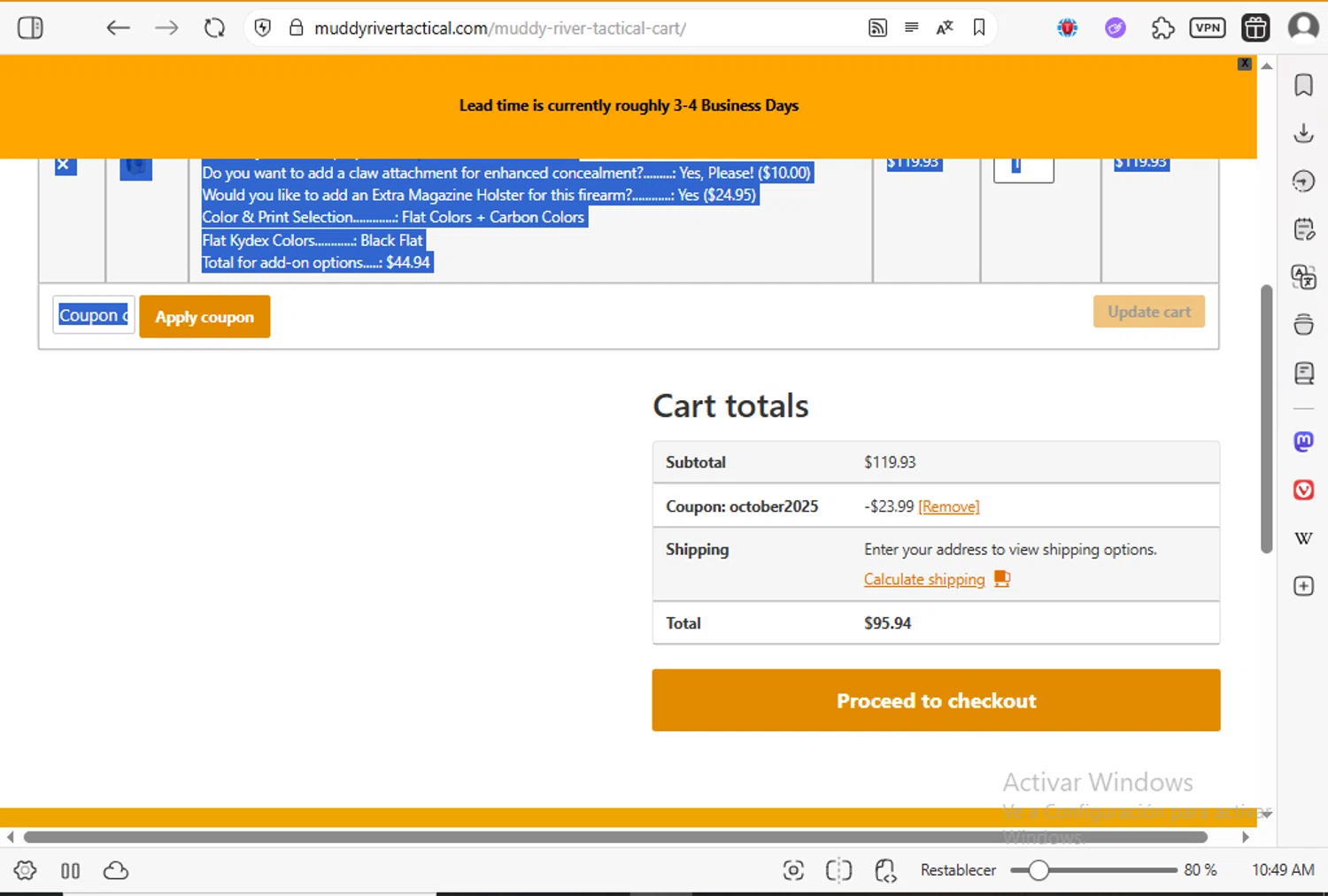Viewport: 1328px width, 896px height.
Task: Open the Calculate shipping link
Action: (924, 579)
